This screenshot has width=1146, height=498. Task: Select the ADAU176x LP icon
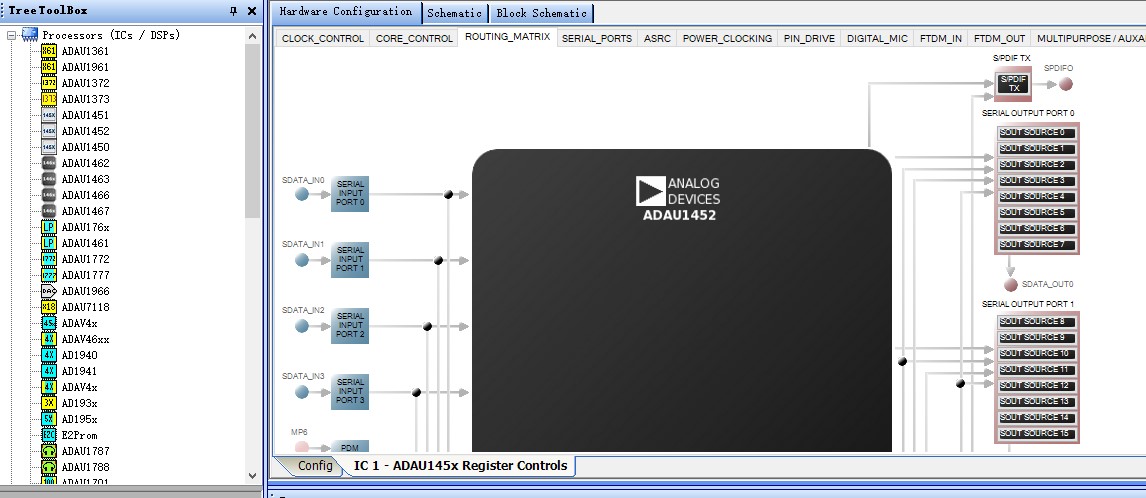pos(49,227)
